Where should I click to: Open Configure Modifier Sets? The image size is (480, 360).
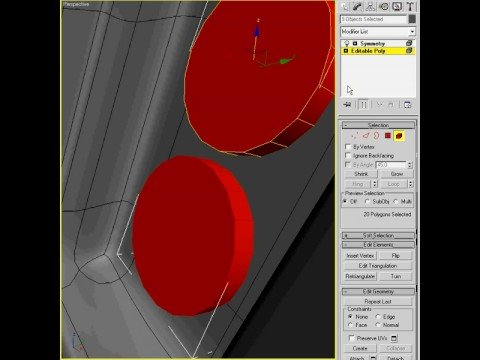pyautogui.click(x=407, y=105)
